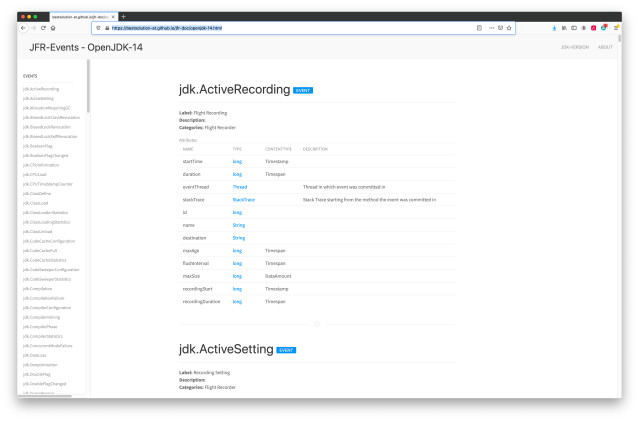Viewport: 639px width, 421px height.
Task: Open jdk.Compilation from the sidebar
Action: [38, 288]
